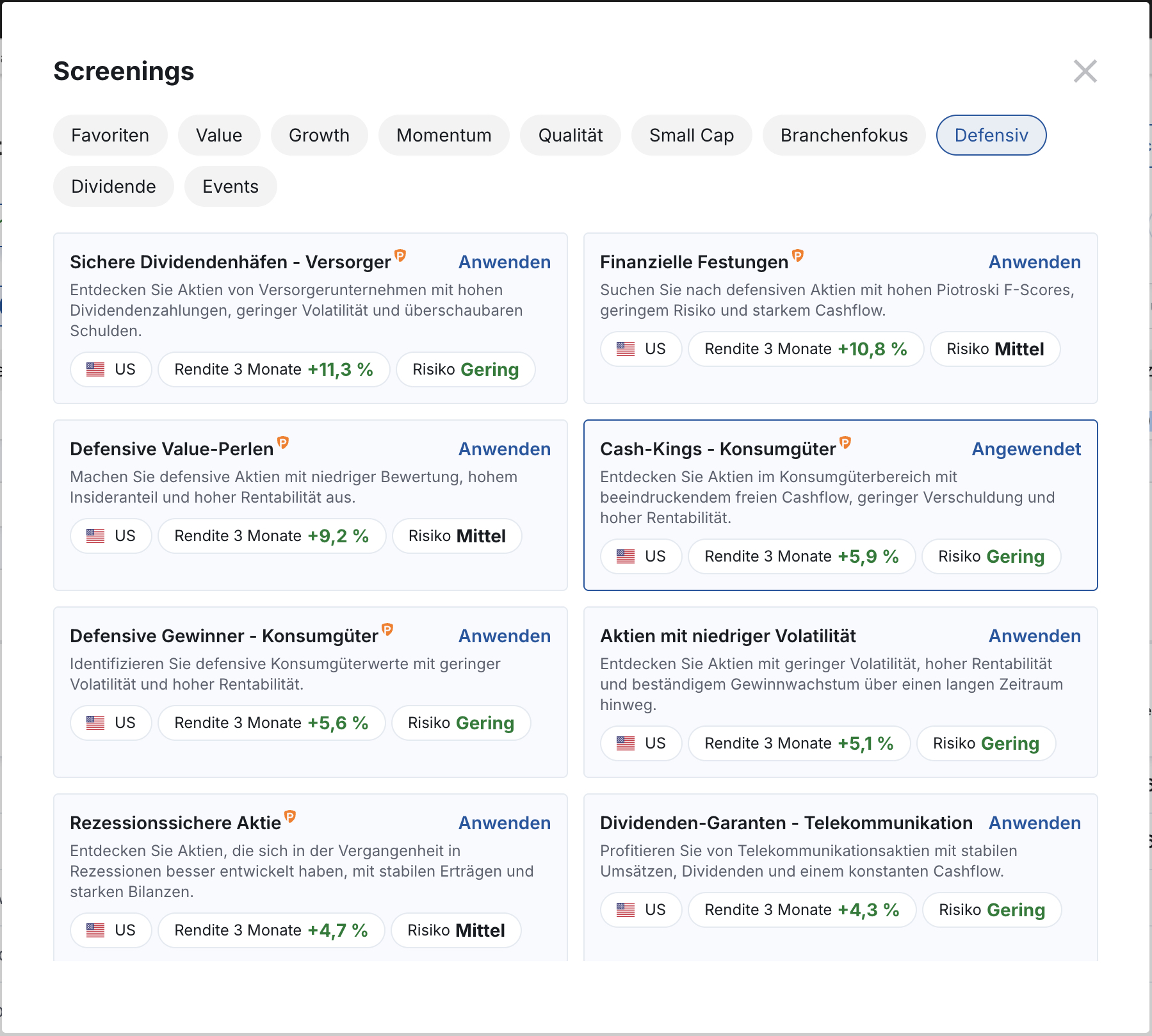The image size is (1152, 1036).
Task: Click the Rendite 3 Monate +5,1 % chip
Action: click(799, 743)
